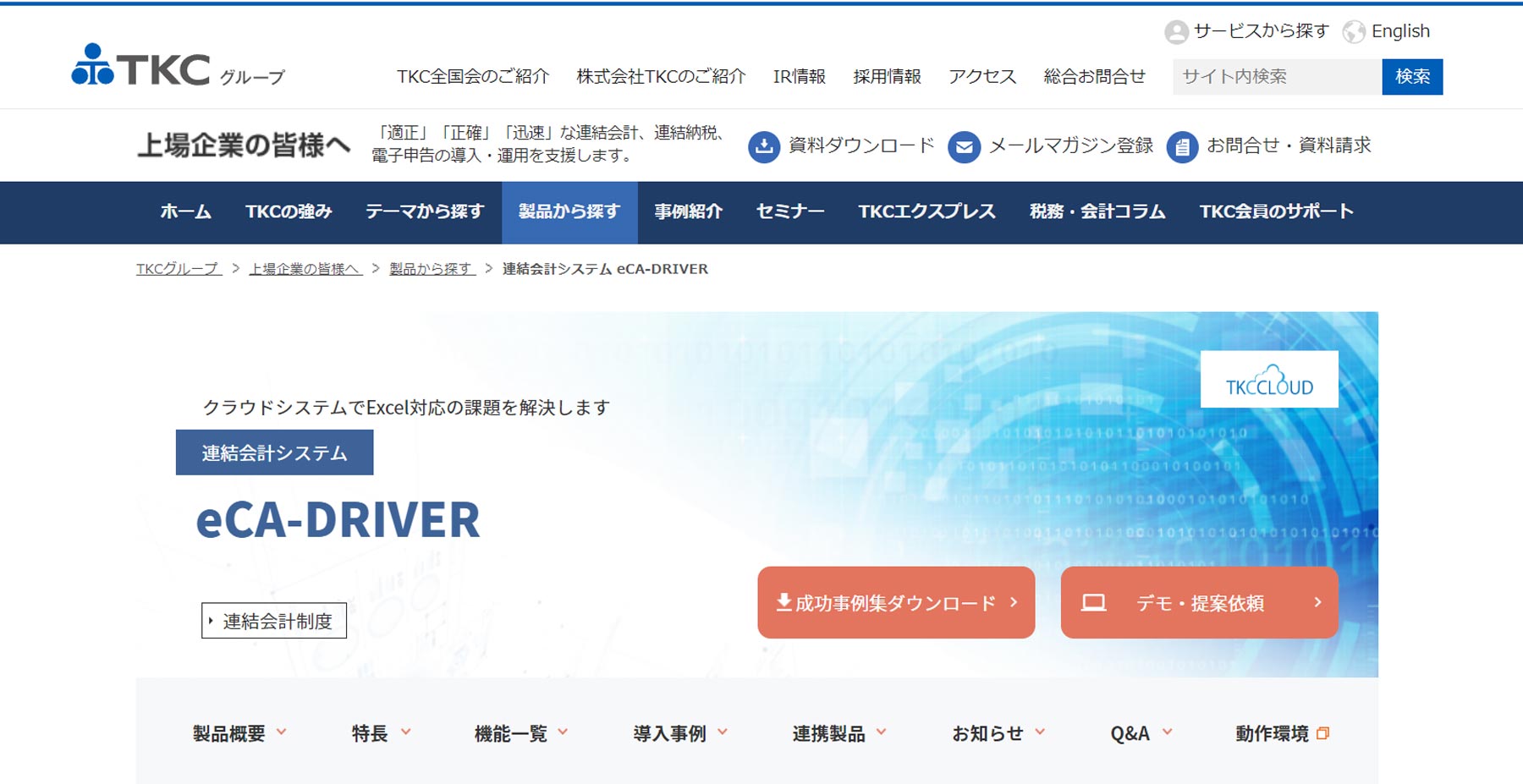Click the 製品から探す breadcrumb link
1523x784 pixels.
432,269
